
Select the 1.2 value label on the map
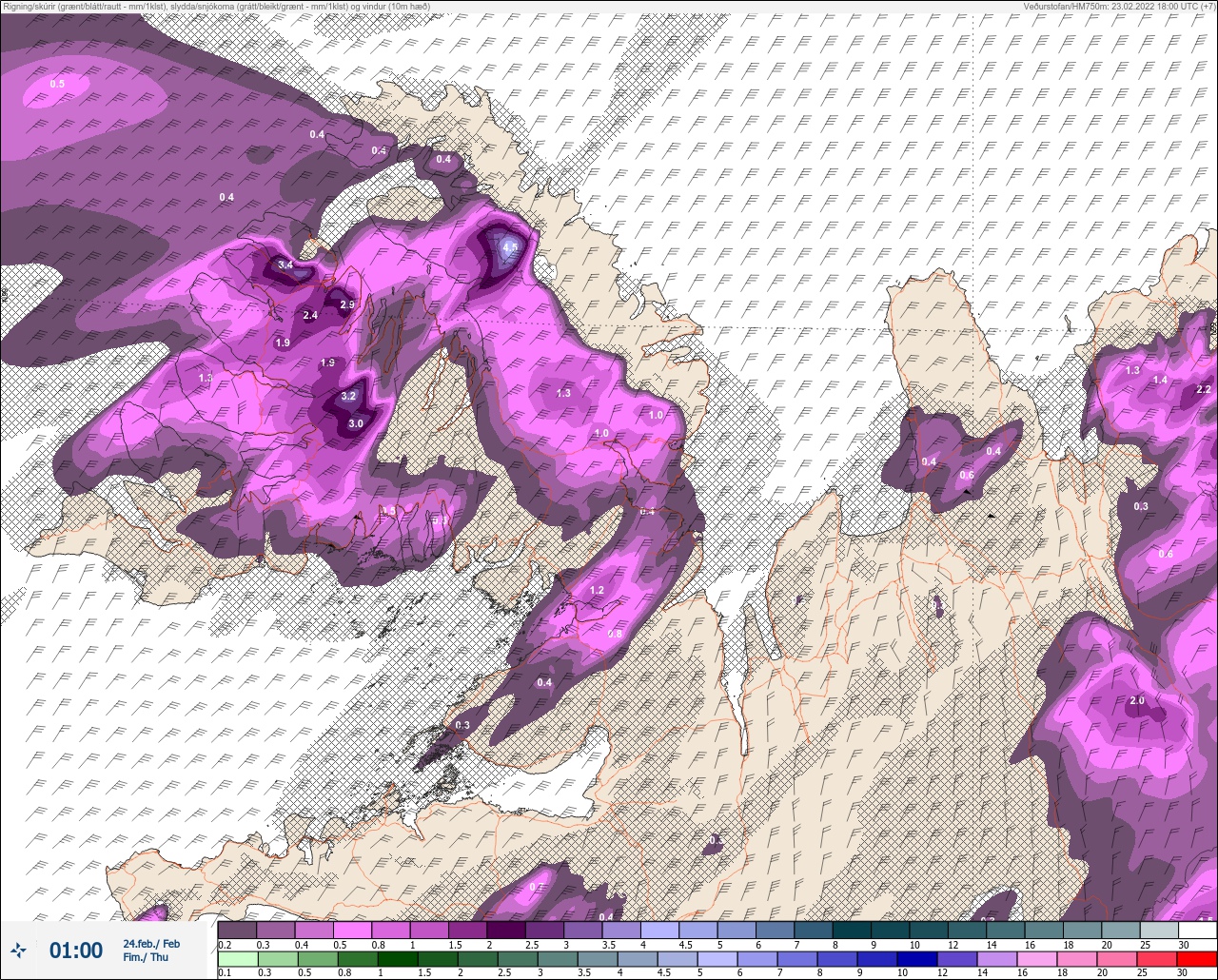(x=598, y=590)
